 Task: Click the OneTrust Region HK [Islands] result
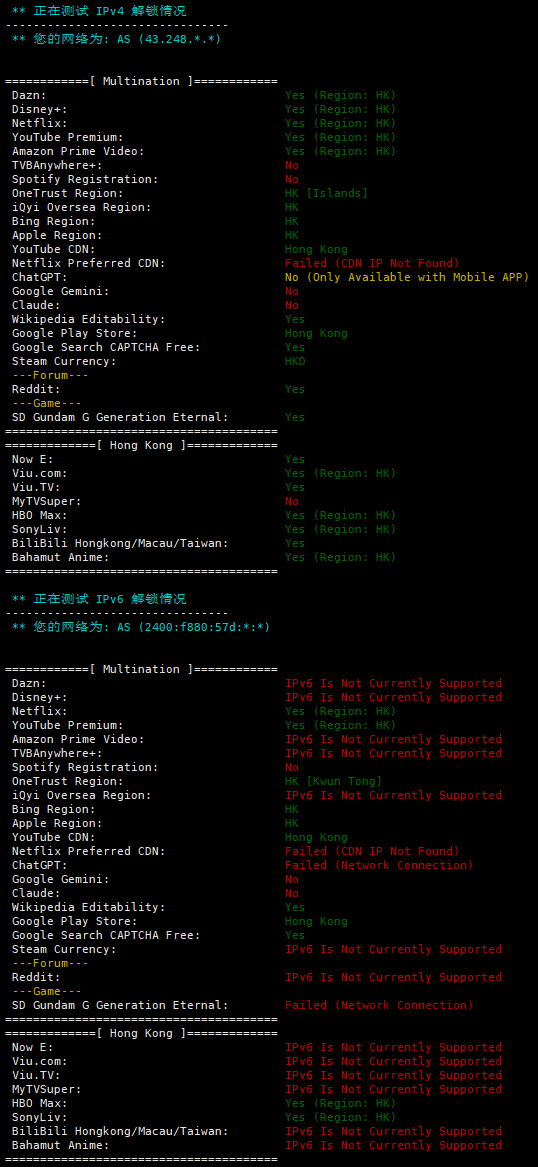tap(327, 193)
